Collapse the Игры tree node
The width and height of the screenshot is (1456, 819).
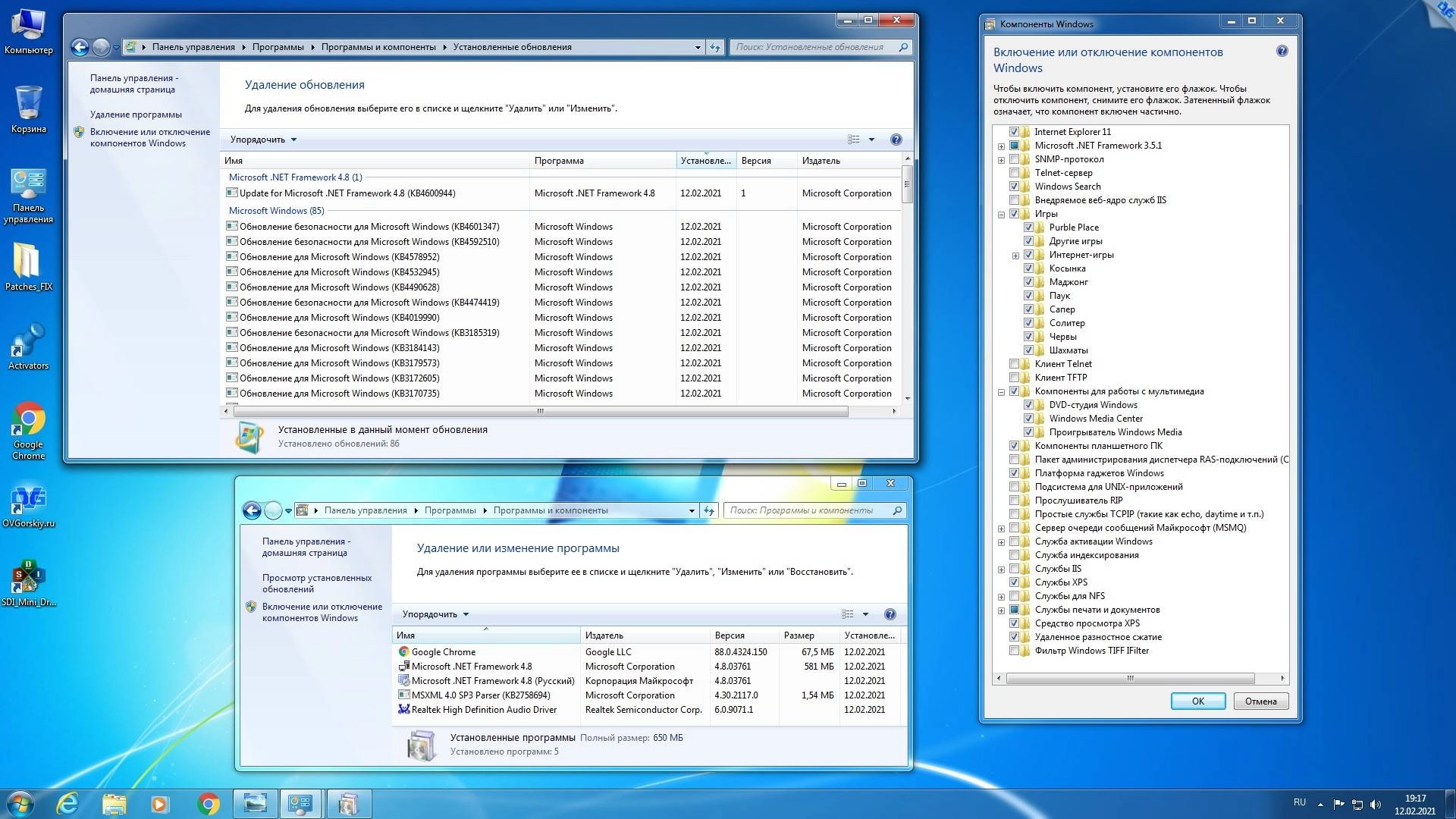pyautogui.click(x=1001, y=215)
